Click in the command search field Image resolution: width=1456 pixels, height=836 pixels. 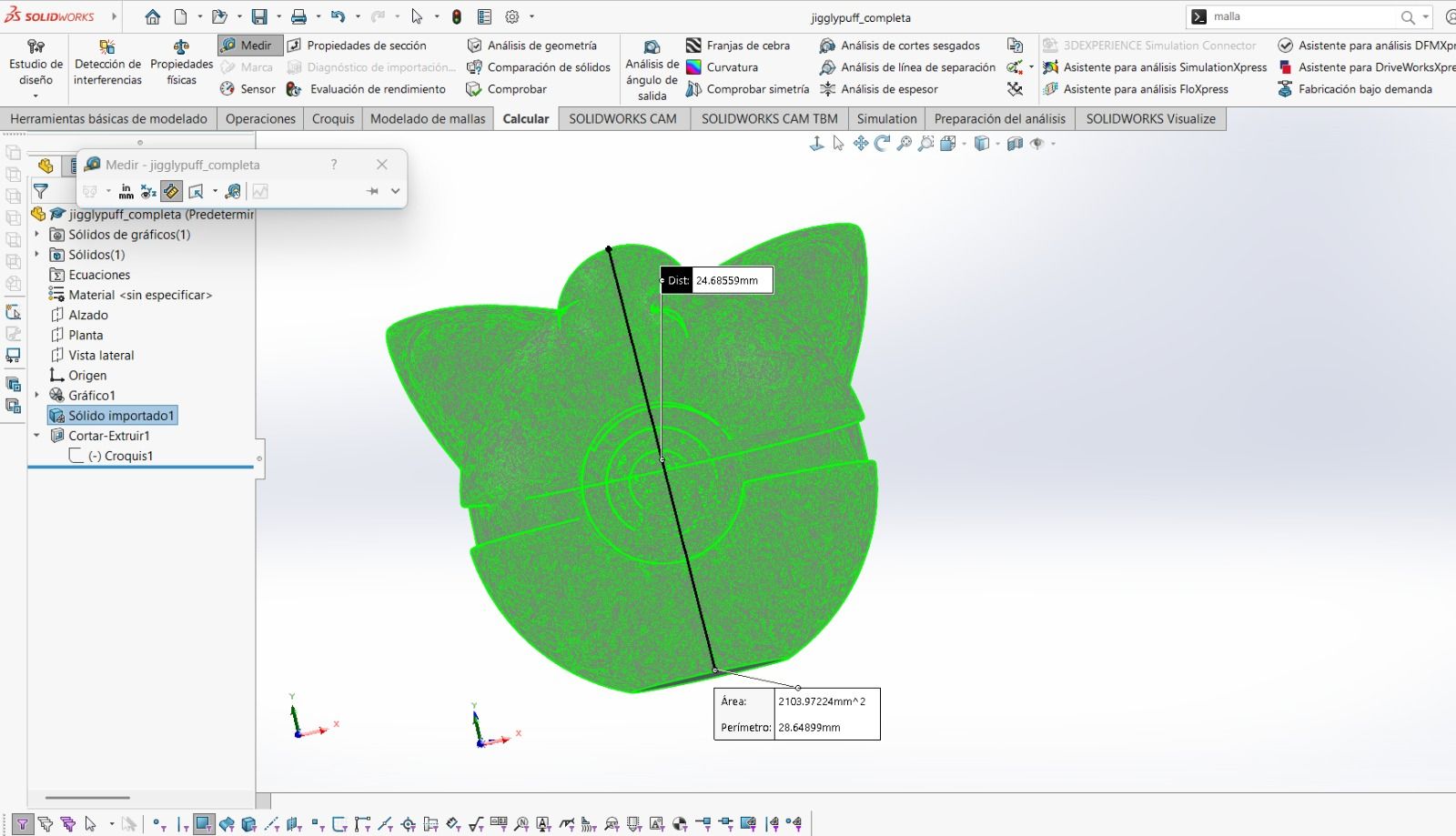pyautogui.click(x=1304, y=16)
